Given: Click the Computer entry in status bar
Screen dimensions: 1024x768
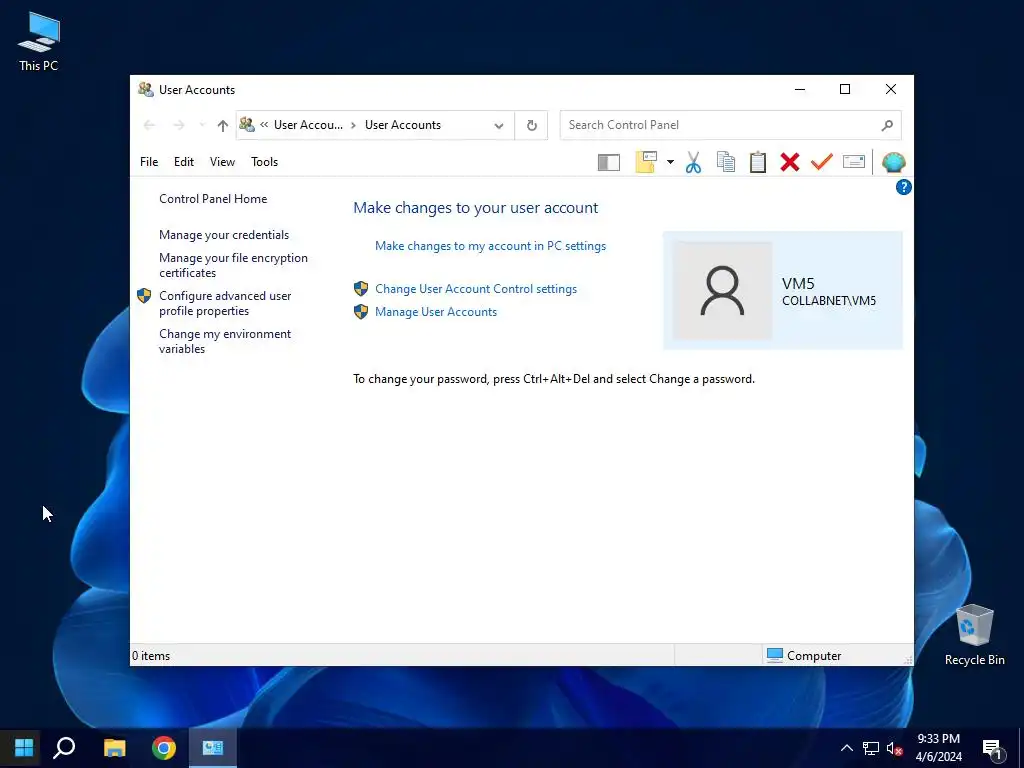Looking at the screenshot, I should [804, 656].
